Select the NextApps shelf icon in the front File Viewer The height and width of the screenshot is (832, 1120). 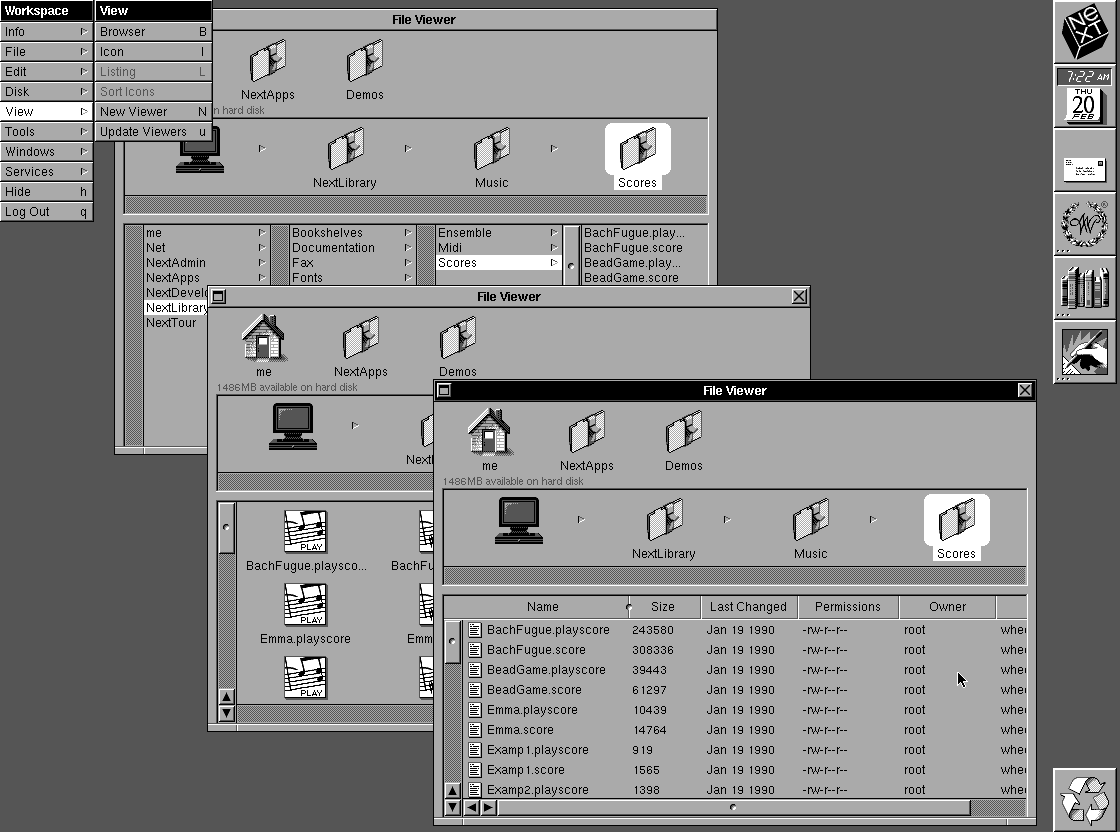[x=586, y=440]
